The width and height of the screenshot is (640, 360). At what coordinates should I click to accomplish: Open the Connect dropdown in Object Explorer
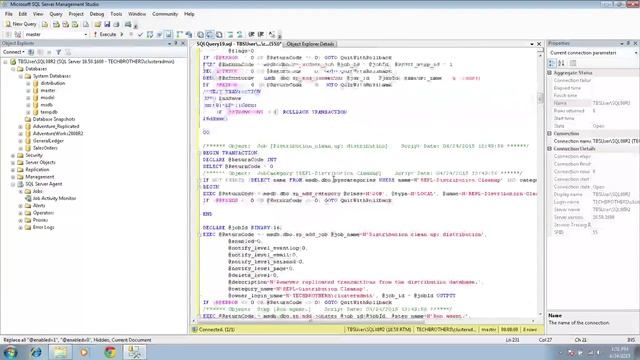click(x=13, y=52)
